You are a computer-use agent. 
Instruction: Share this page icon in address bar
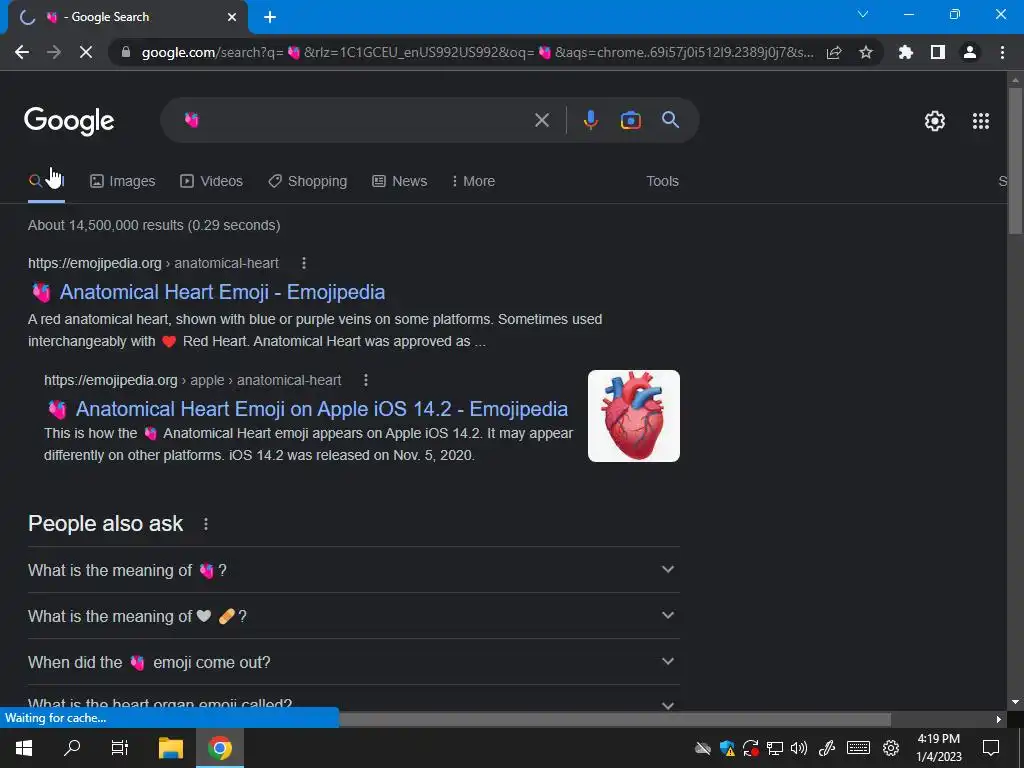(x=834, y=52)
